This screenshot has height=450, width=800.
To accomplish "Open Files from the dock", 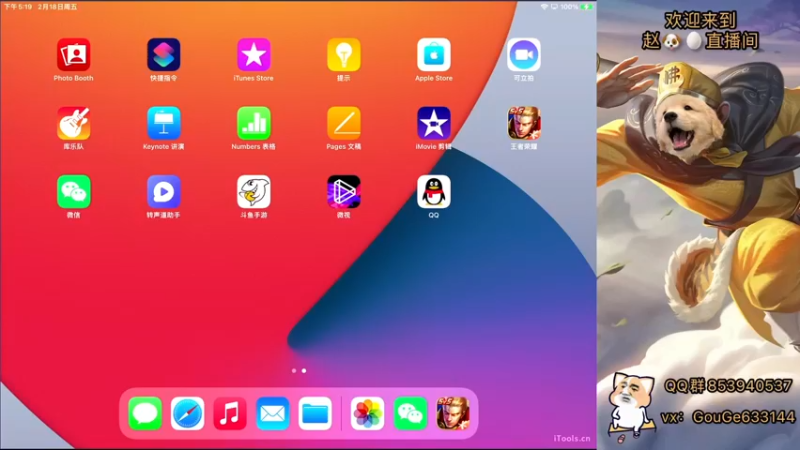I will [x=315, y=413].
